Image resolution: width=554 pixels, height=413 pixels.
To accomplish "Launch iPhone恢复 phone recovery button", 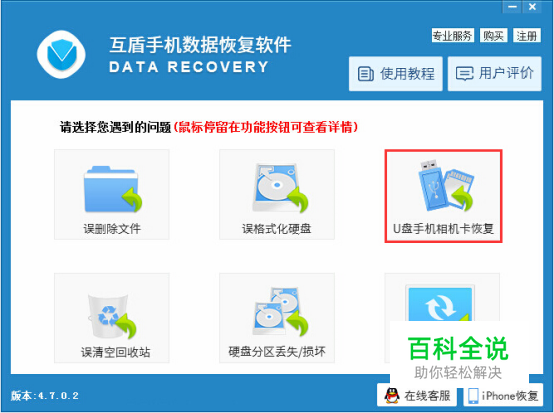I will [x=503, y=395].
